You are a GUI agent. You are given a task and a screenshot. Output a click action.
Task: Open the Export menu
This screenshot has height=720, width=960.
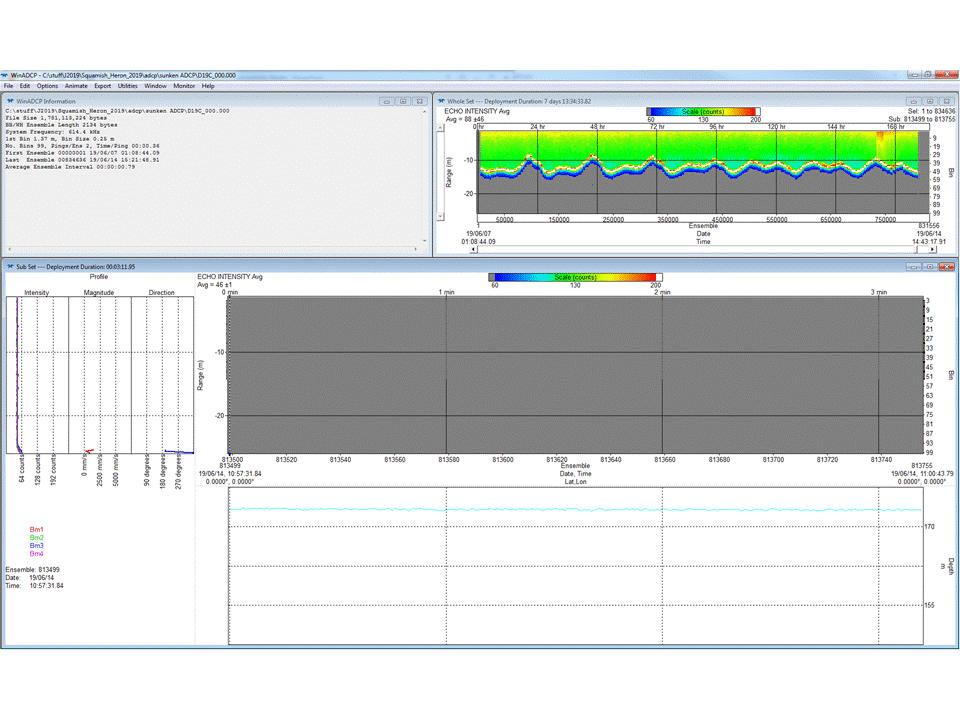coord(103,86)
